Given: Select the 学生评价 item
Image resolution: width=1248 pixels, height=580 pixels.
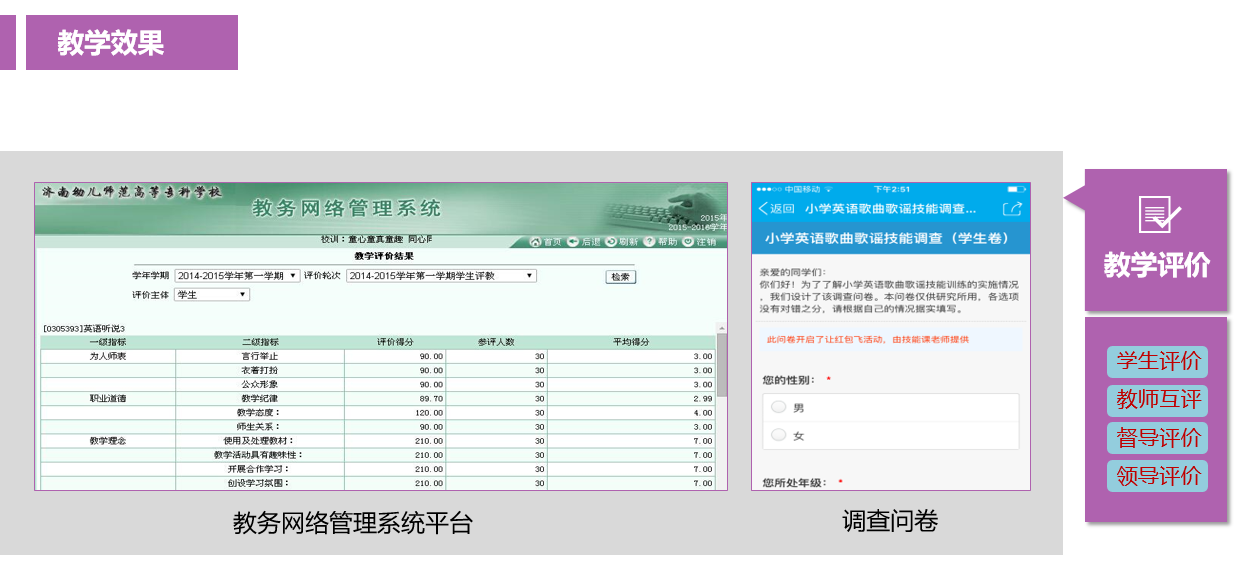Looking at the screenshot, I should pos(1157,362).
